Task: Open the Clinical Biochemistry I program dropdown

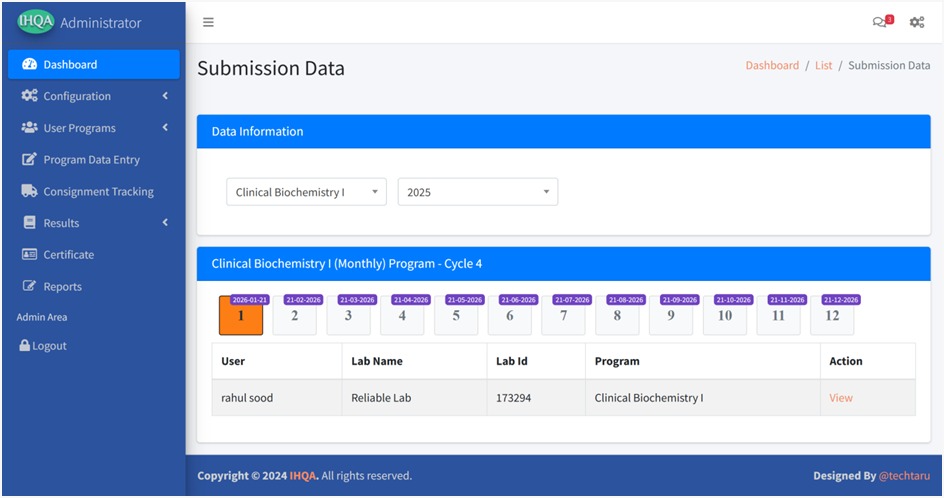Action: click(x=306, y=192)
